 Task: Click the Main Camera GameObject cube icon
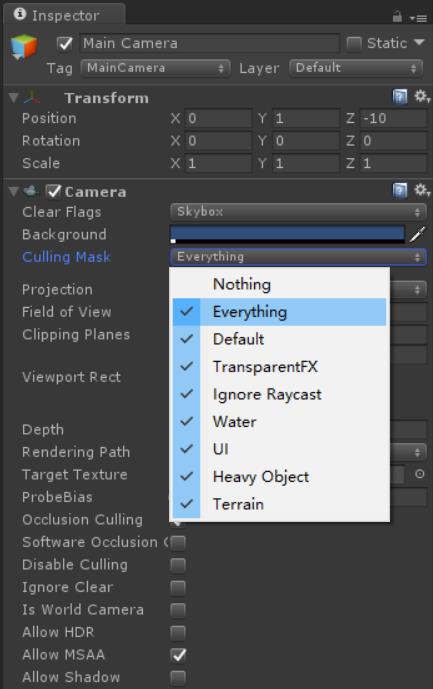coord(24,47)
